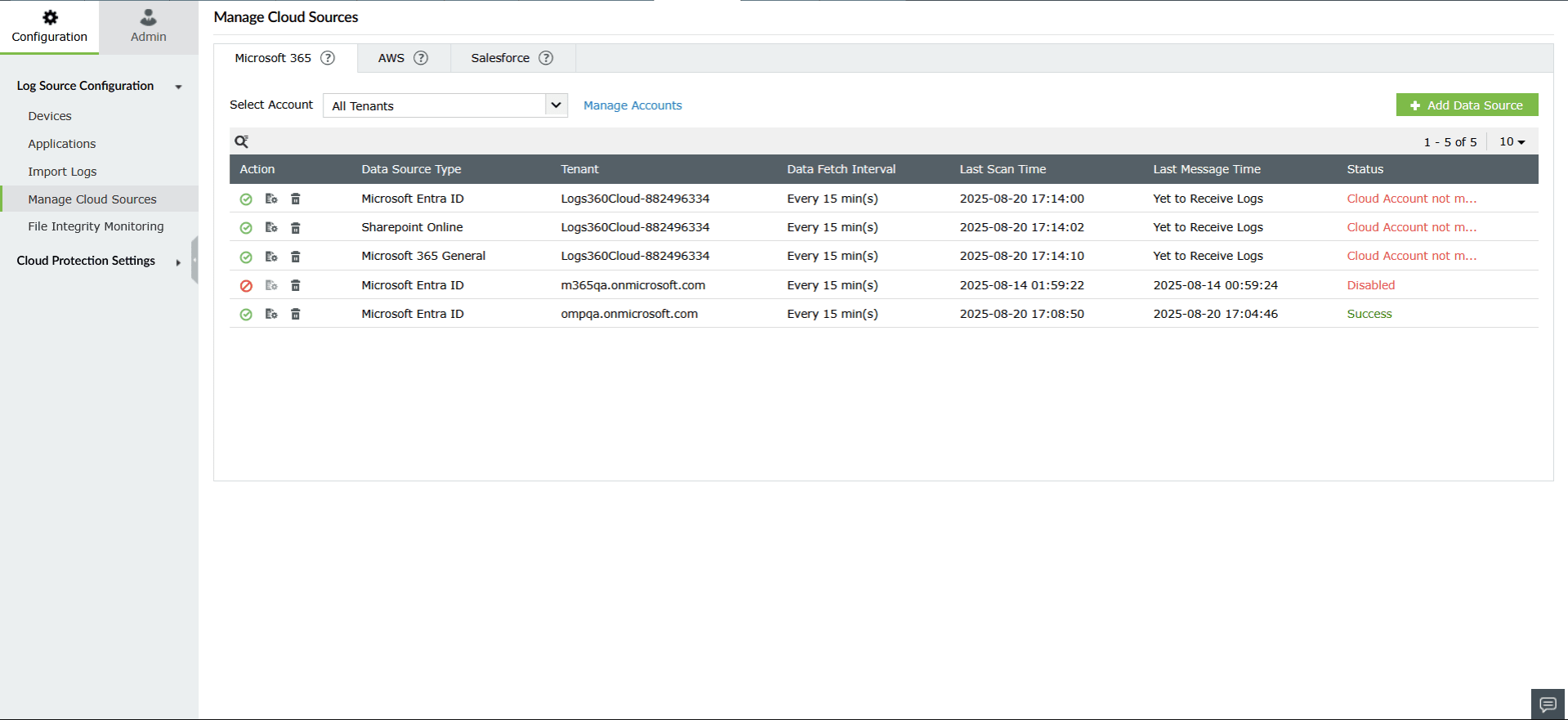Delete the ompqa.onmicrosoft.com data source
The height and width of the screenshot is (720, 1568).
point(296,314)
